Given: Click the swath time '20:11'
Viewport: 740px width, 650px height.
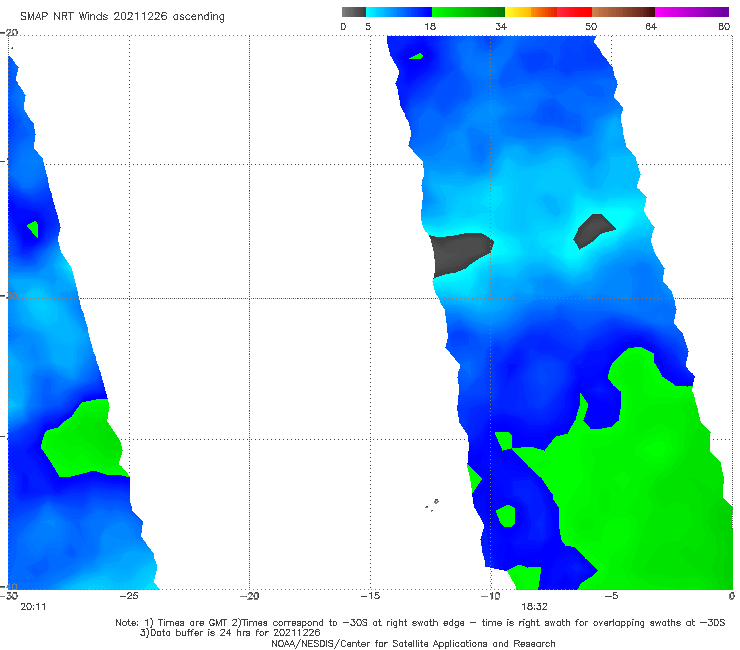Looking at the screenshot, I should pyautogui.click(x=33, y=607).
